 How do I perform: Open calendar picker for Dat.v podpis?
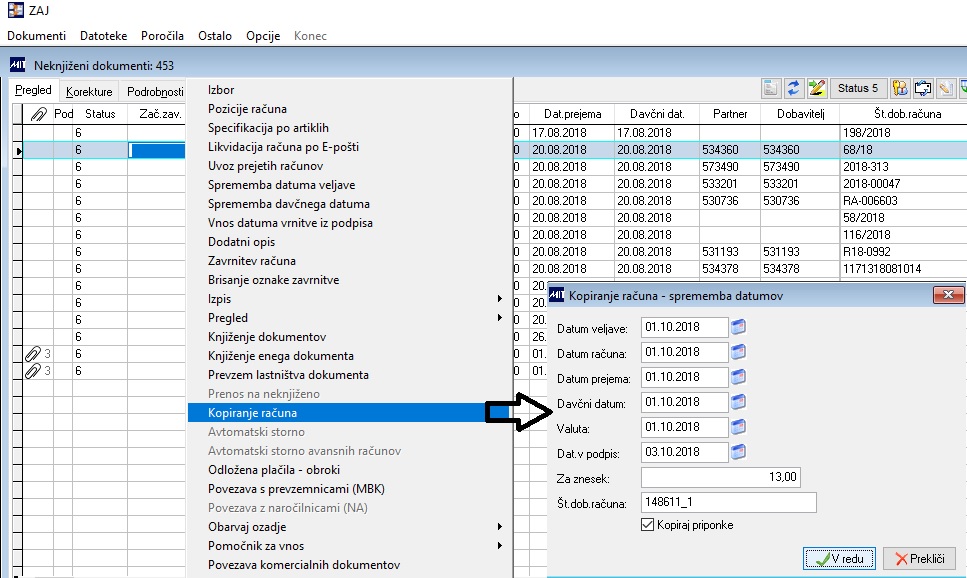(738, 452)
